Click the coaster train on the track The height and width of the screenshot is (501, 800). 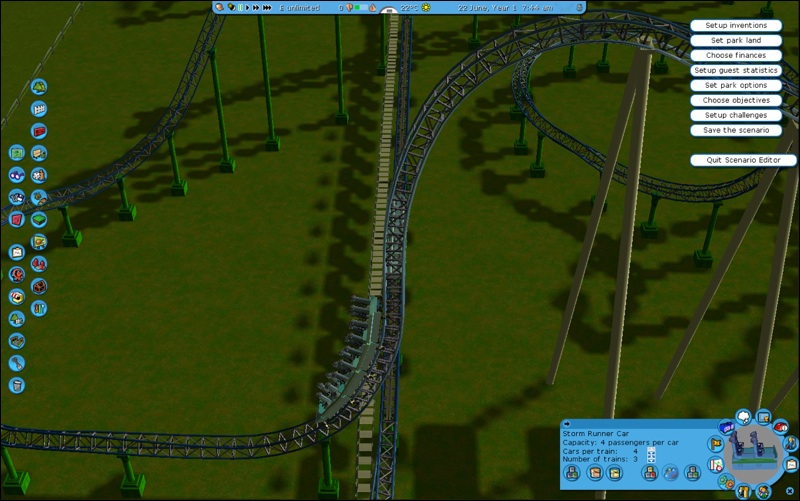click(x=349, y=357)
